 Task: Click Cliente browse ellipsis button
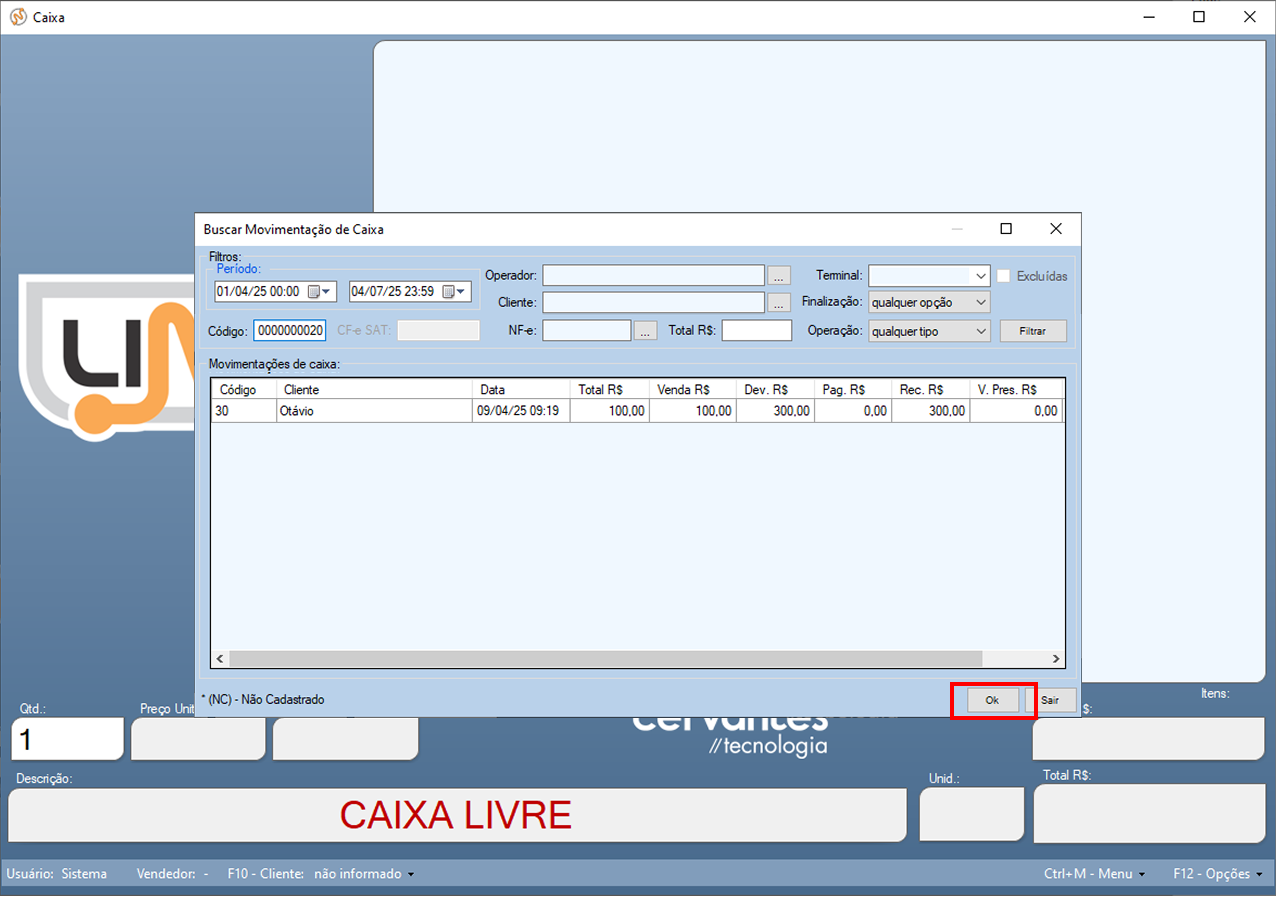(779, 303)
